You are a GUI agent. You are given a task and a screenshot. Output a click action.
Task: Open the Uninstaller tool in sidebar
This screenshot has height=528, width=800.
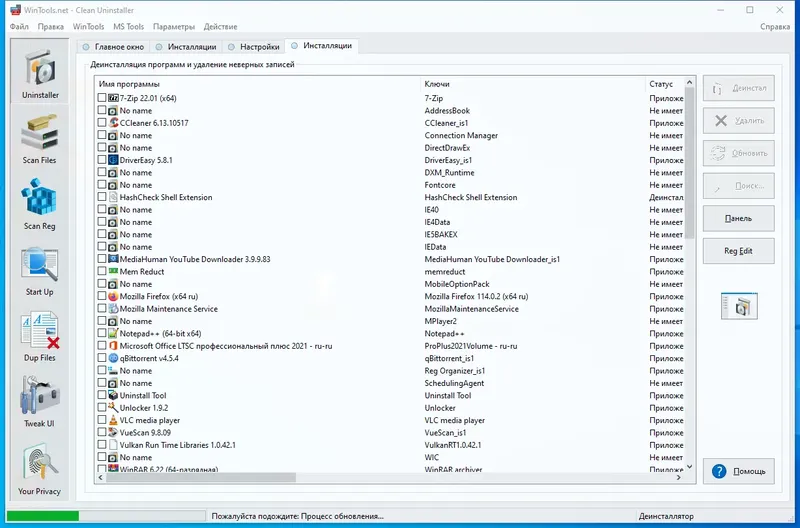tap(40, 72)
